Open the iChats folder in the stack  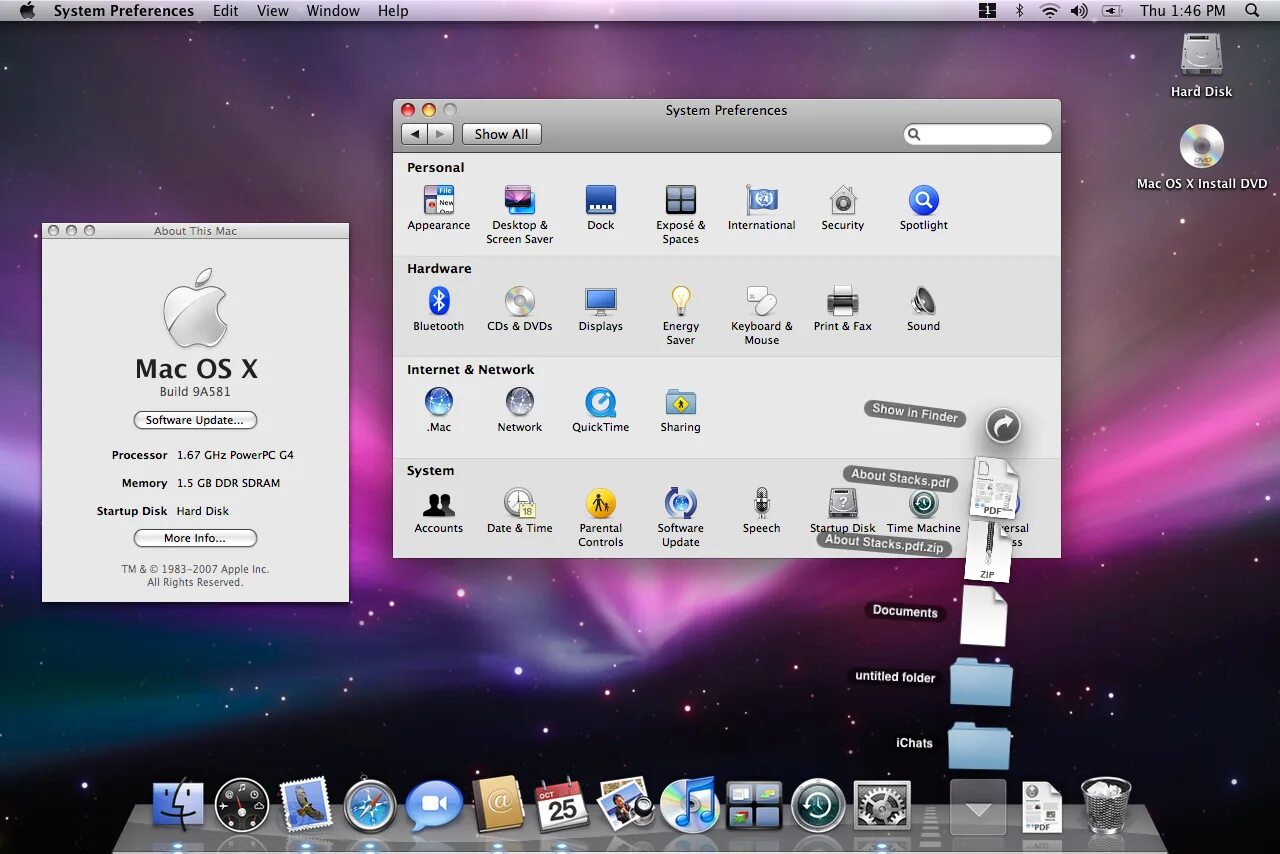pyautogui.click(x=979, y=745)
